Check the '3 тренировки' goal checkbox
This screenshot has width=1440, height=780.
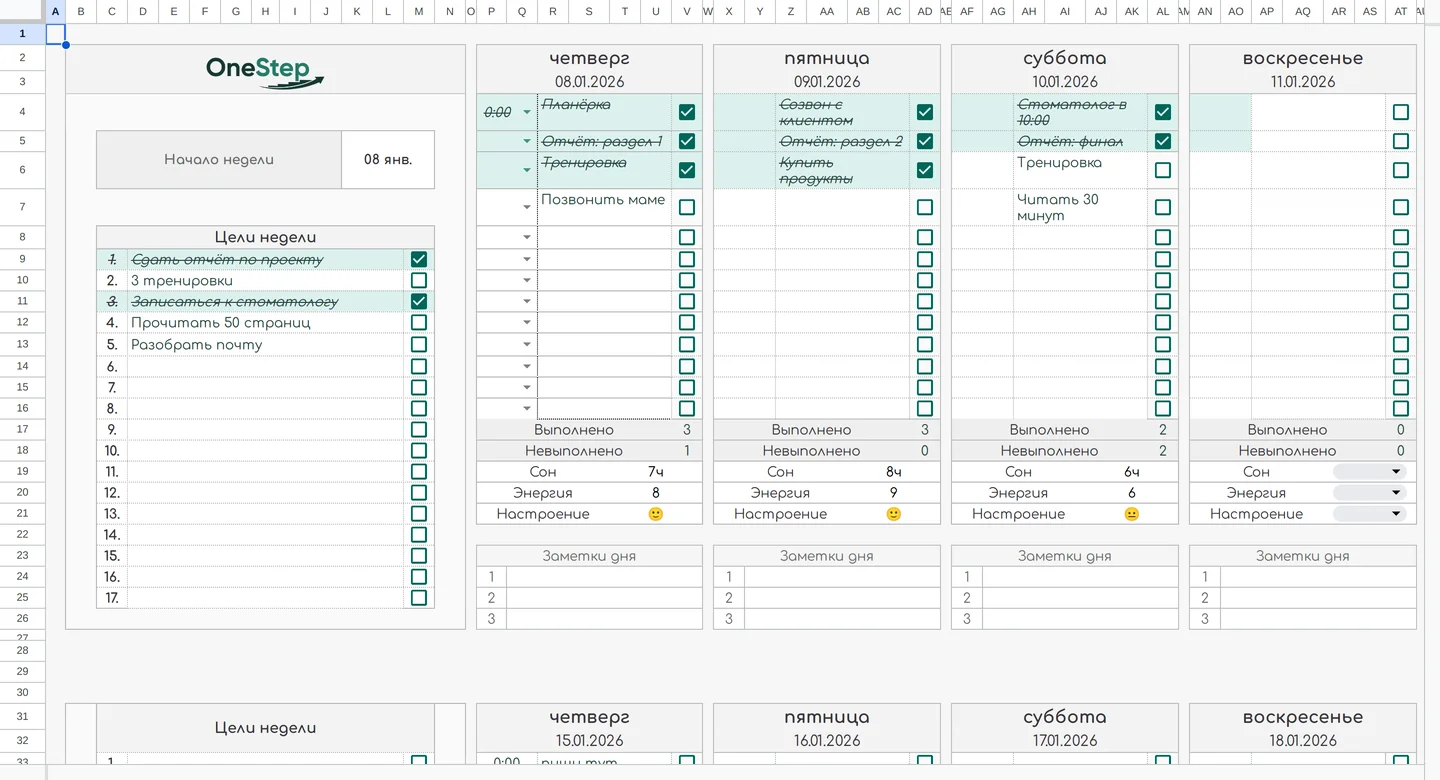(x=419, y=280)
